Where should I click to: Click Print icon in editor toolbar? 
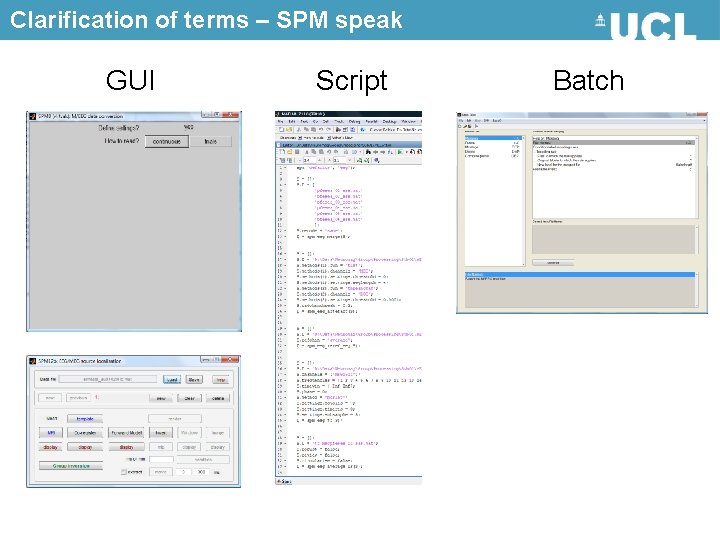coord(345,152)
